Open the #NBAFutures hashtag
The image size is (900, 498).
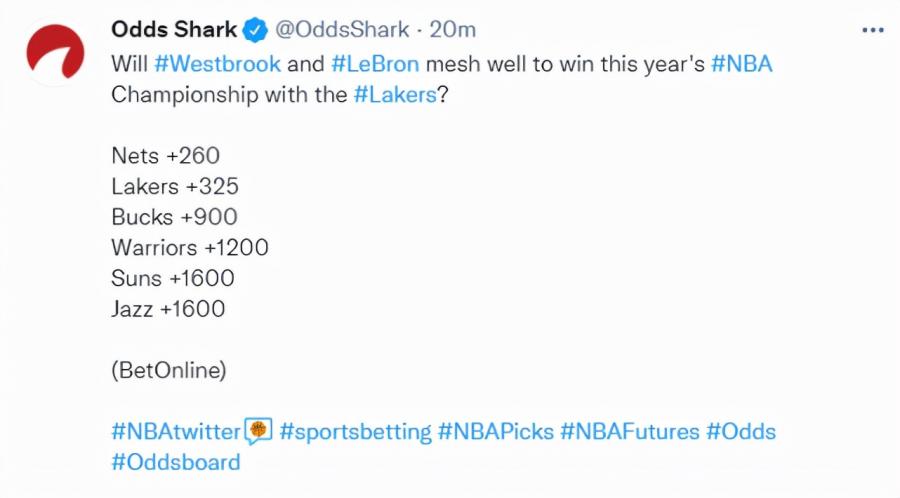click(x=630, y=431)
